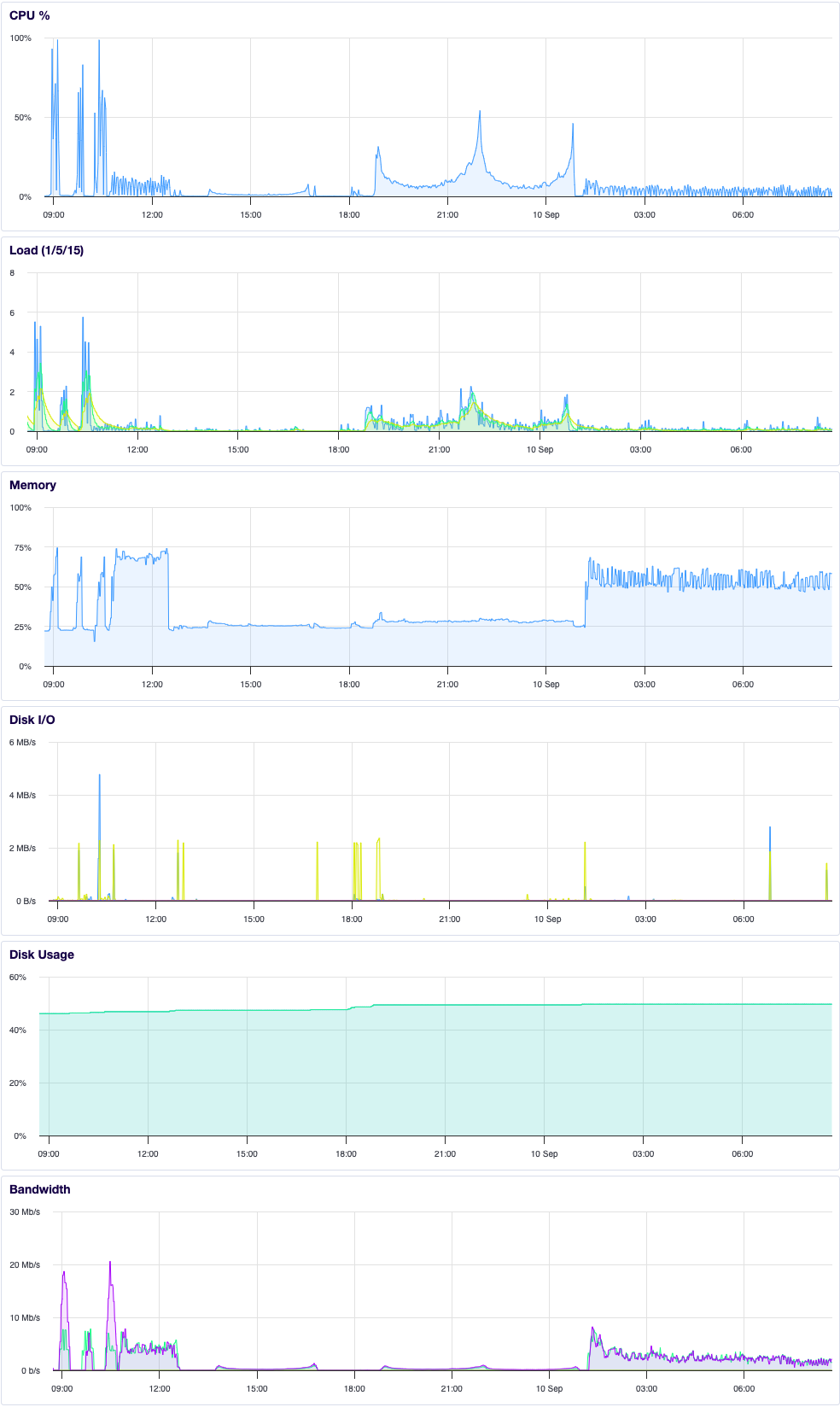Click the 40% label on Disk Usage

(x=18, y=1030)
